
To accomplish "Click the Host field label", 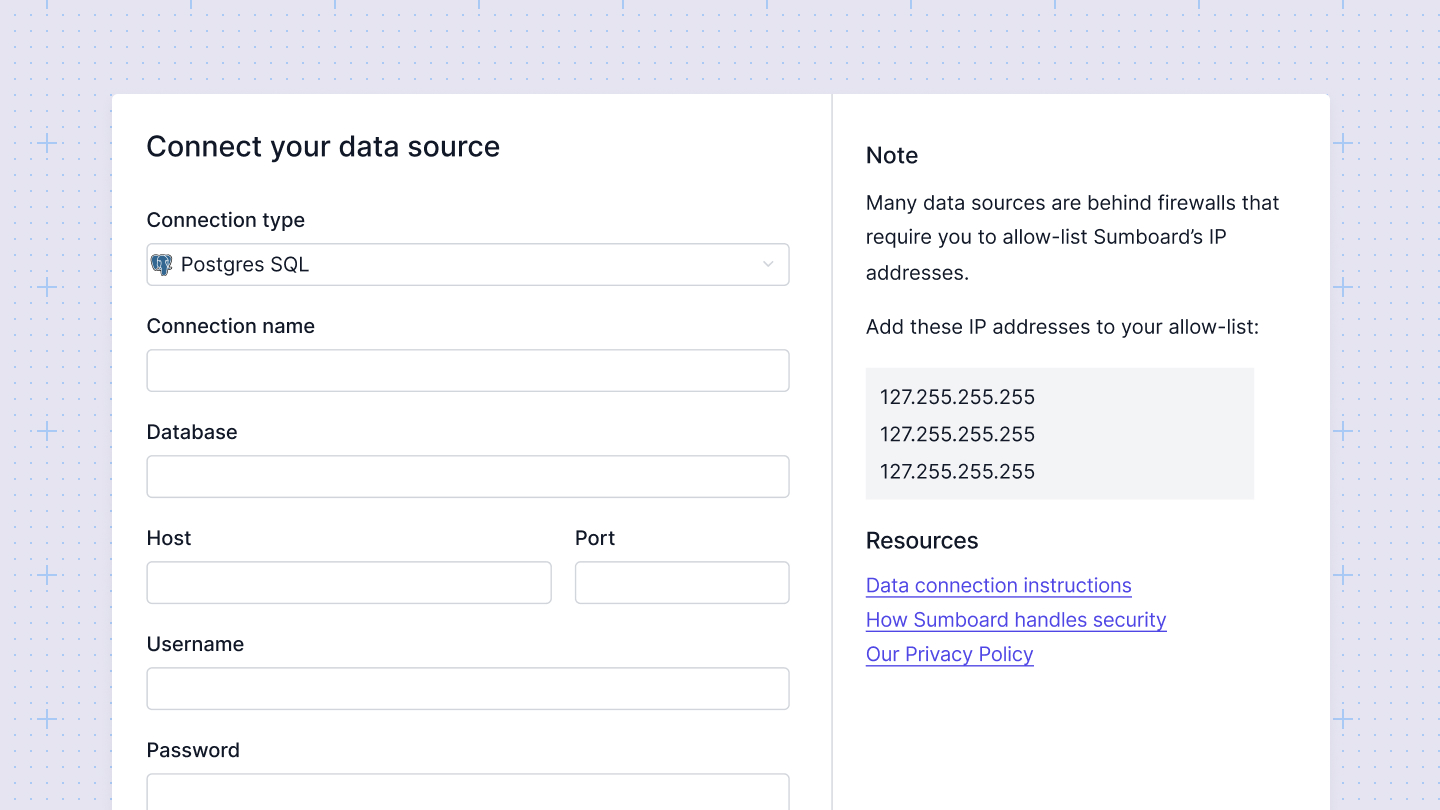I will pyautogui.click(x=168, y=538).
